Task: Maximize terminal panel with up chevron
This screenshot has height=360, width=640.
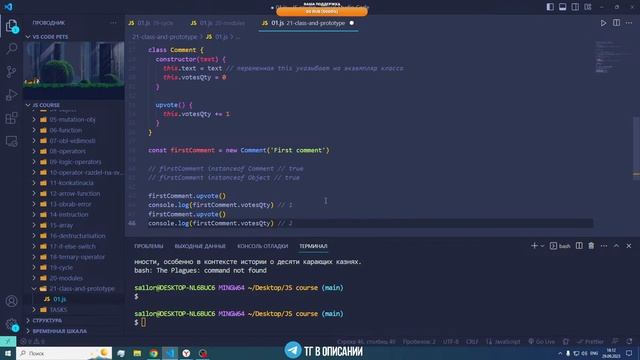Action: 616,246
